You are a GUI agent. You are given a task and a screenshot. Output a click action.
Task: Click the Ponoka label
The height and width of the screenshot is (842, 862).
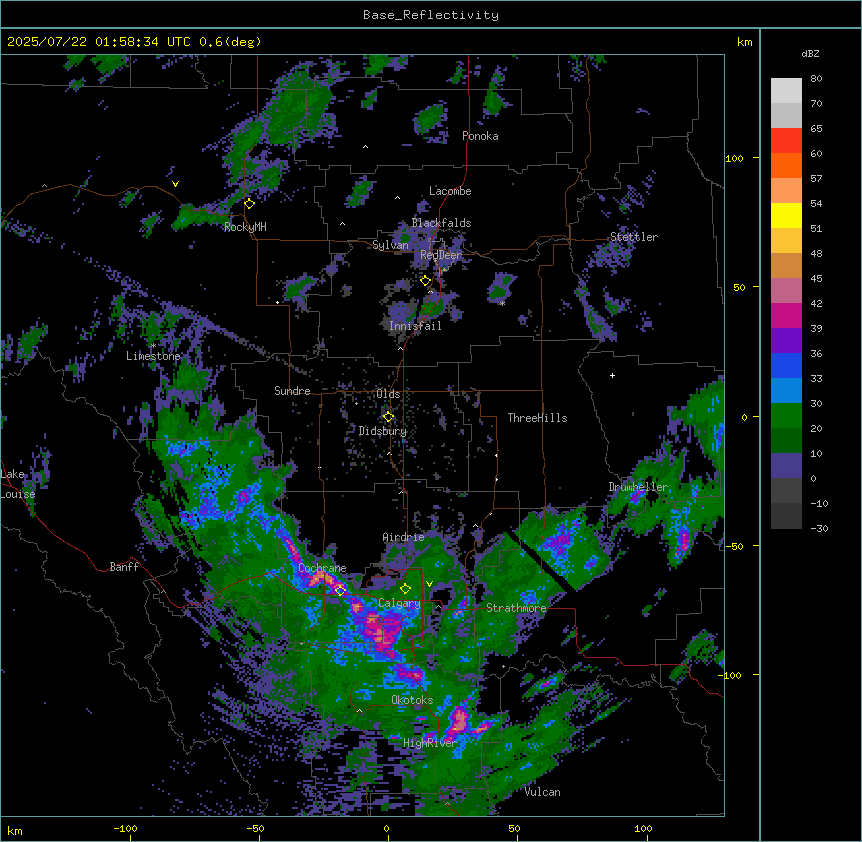pyautogui.click(x=480, y=136)
